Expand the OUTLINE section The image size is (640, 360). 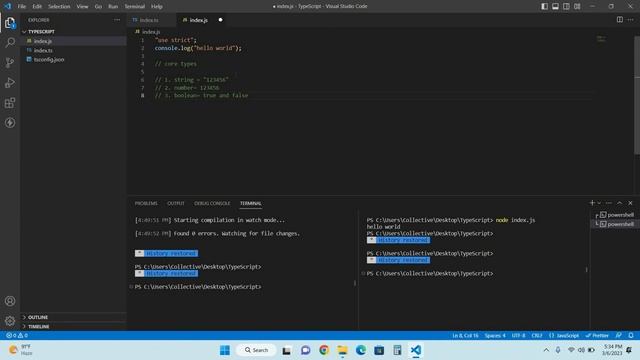coord(38,317)
